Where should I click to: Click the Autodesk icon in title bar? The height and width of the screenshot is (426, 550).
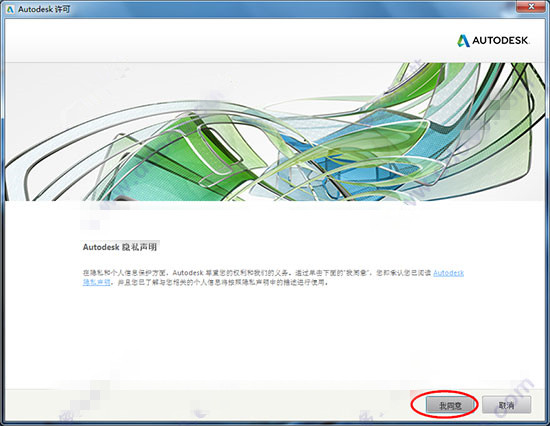(x=10, y=9)
